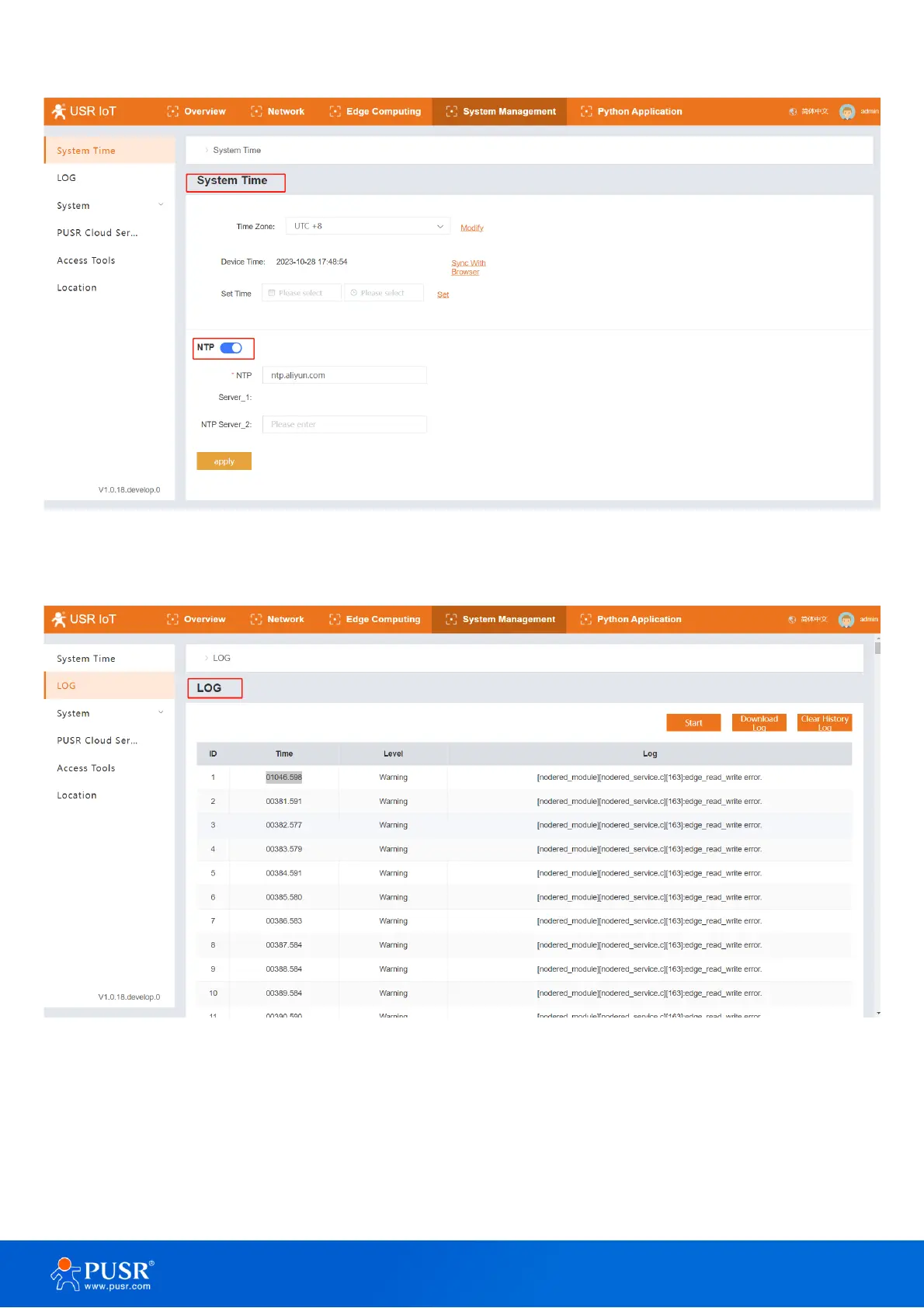The width and height of the screenshot is (924, 1308).
Task: Click the Modify link next to Time Zone
Action: 472,228
